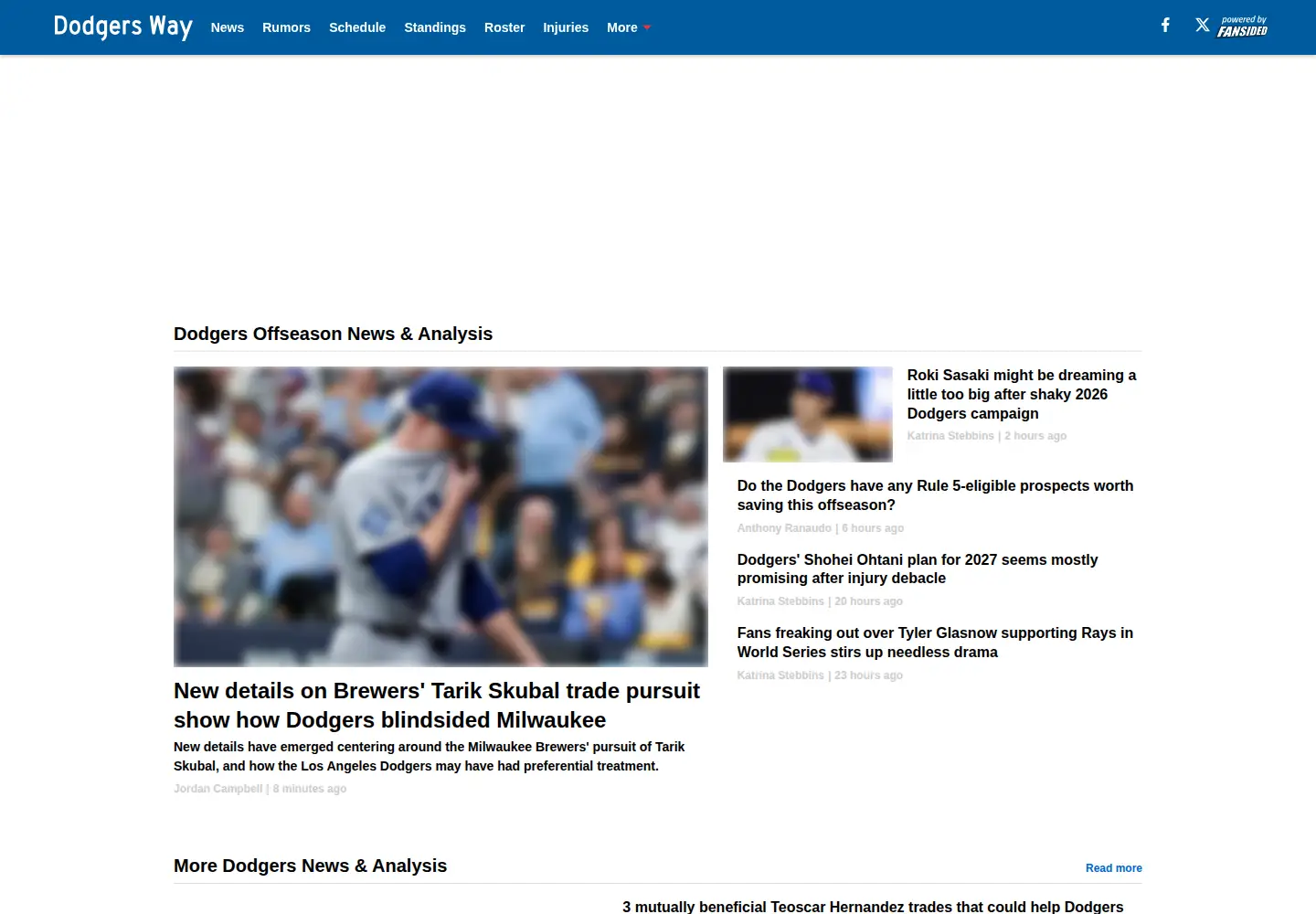Open the Dodgers Way Facebook page icon
This screenshot has height=914, width=1316.
click(1165, 26)
